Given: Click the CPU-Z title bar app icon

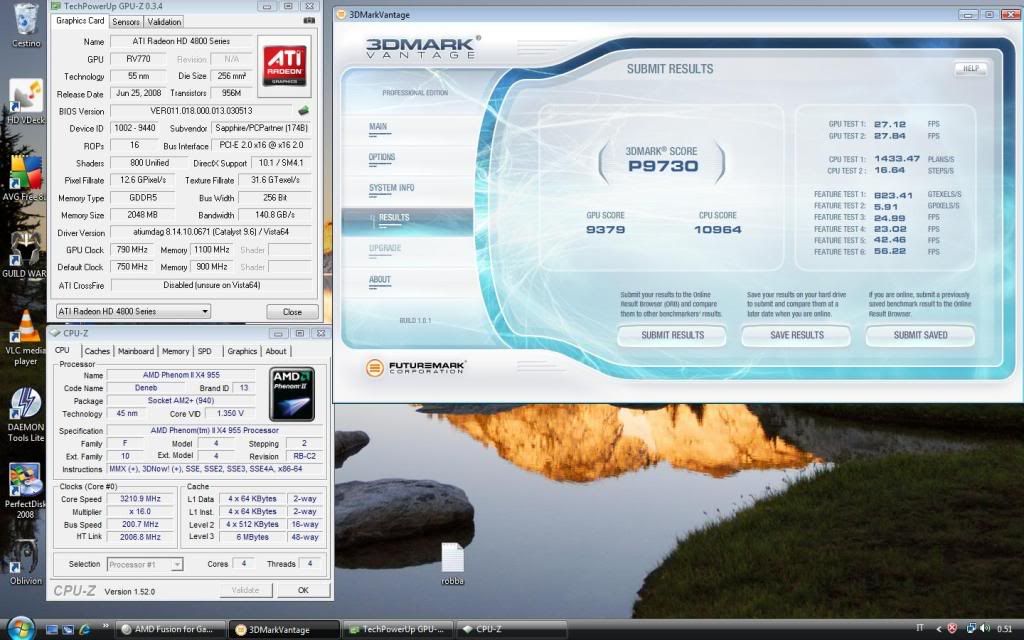Looking at the screenshot, I should point(54,333).
